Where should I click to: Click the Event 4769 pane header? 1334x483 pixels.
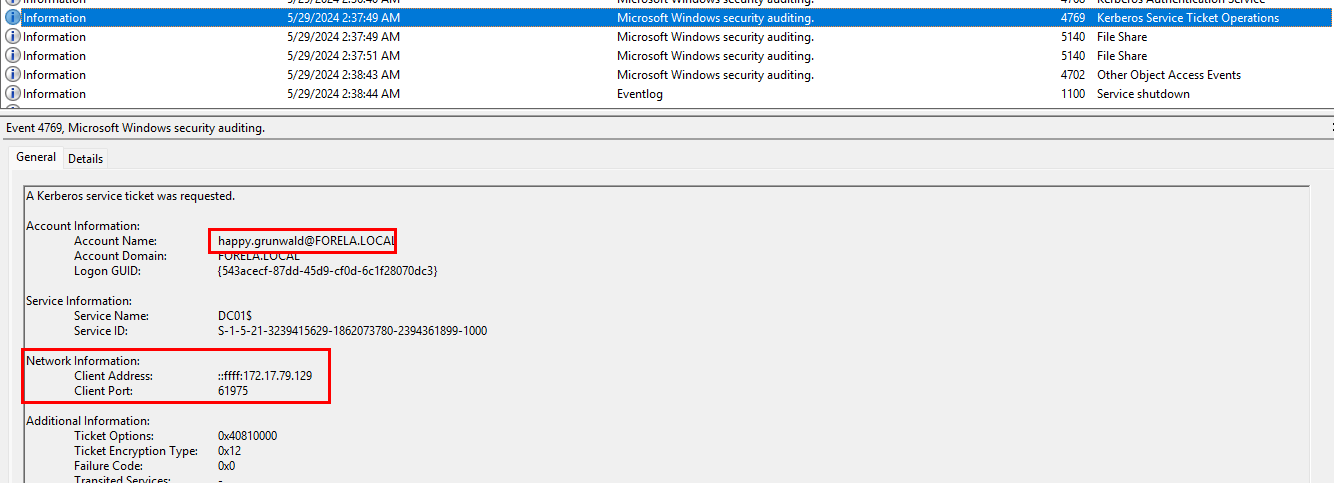[135, 128]
